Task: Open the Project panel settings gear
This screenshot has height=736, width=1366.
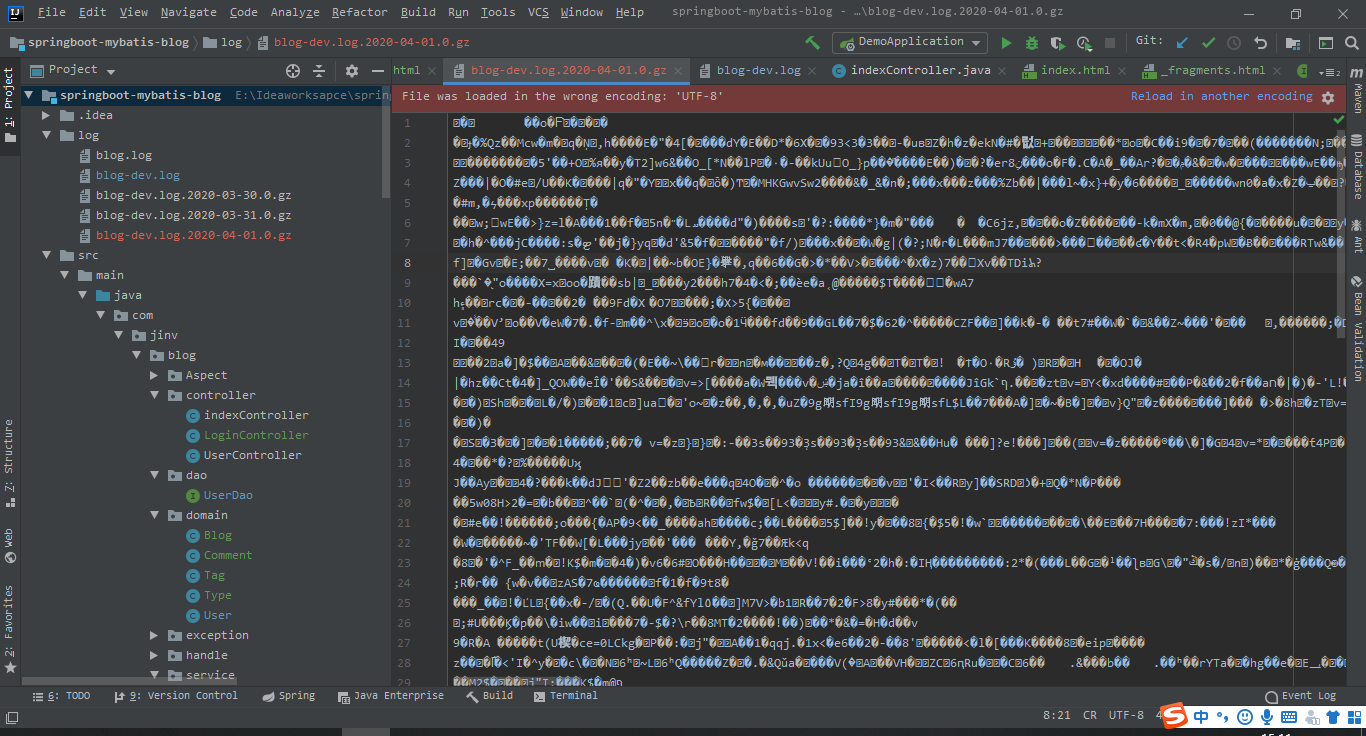Action: 351,71
